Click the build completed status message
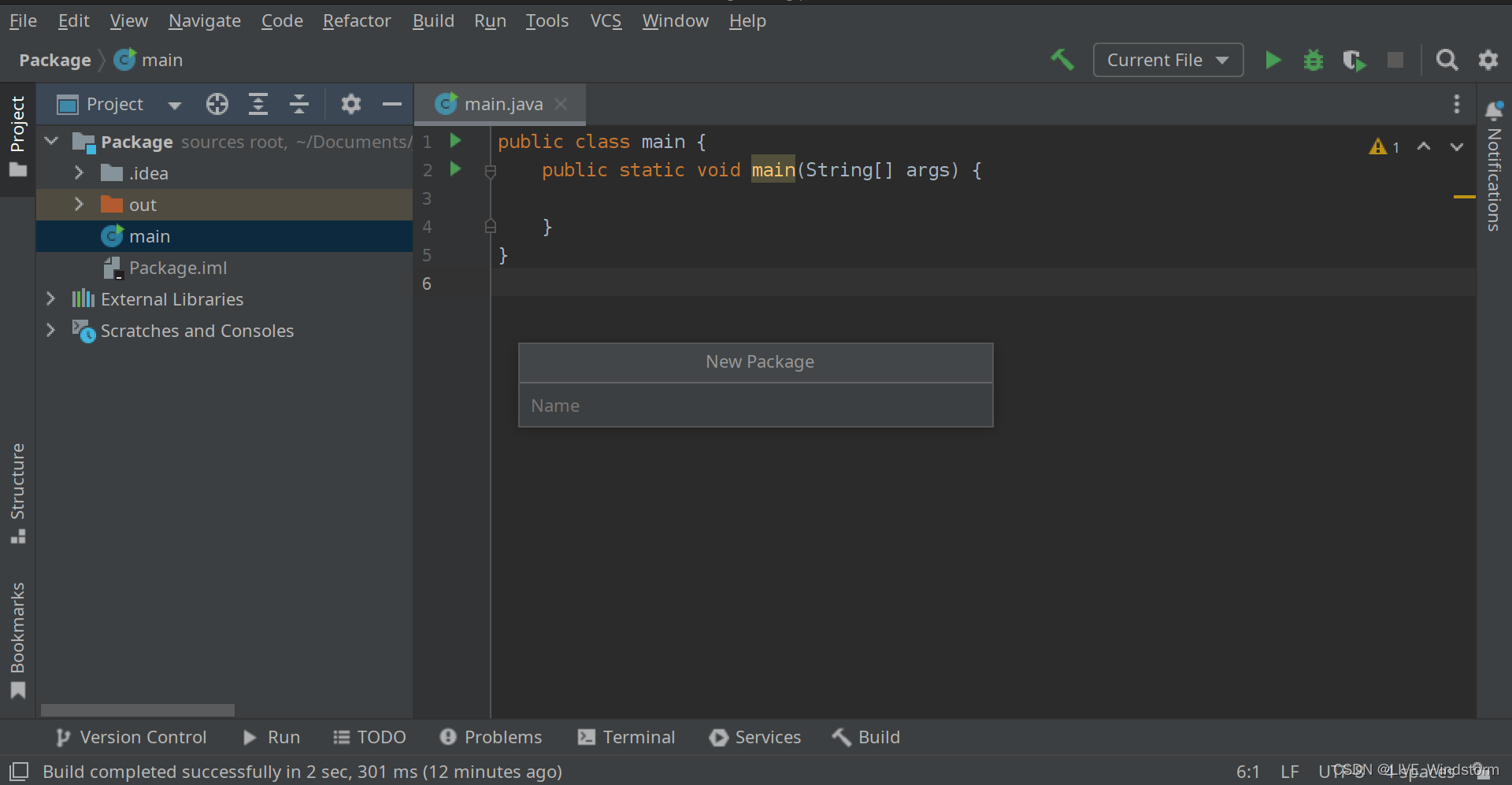Image resolution: width=1512 pixels, height=785 pixels. (x=302, y=772)
